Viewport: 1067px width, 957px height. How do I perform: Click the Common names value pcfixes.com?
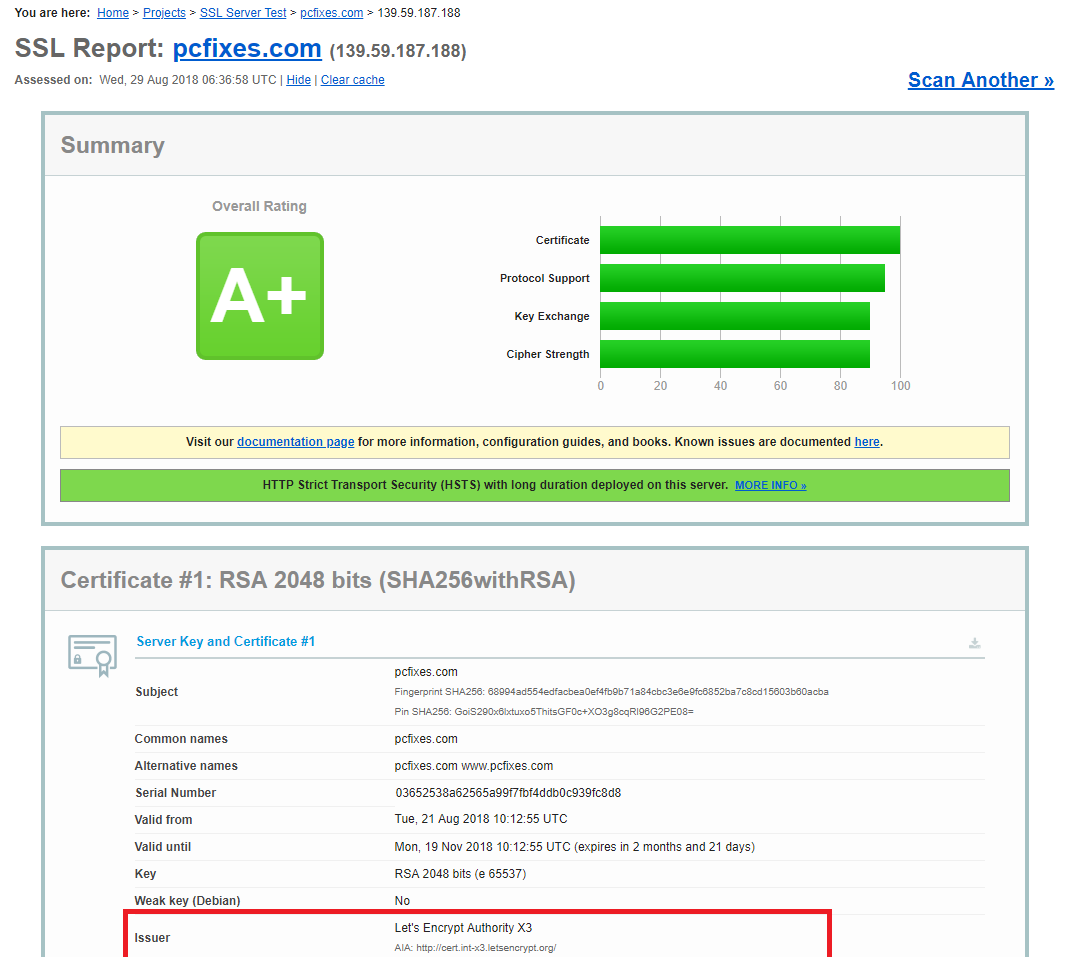point(426,739)
